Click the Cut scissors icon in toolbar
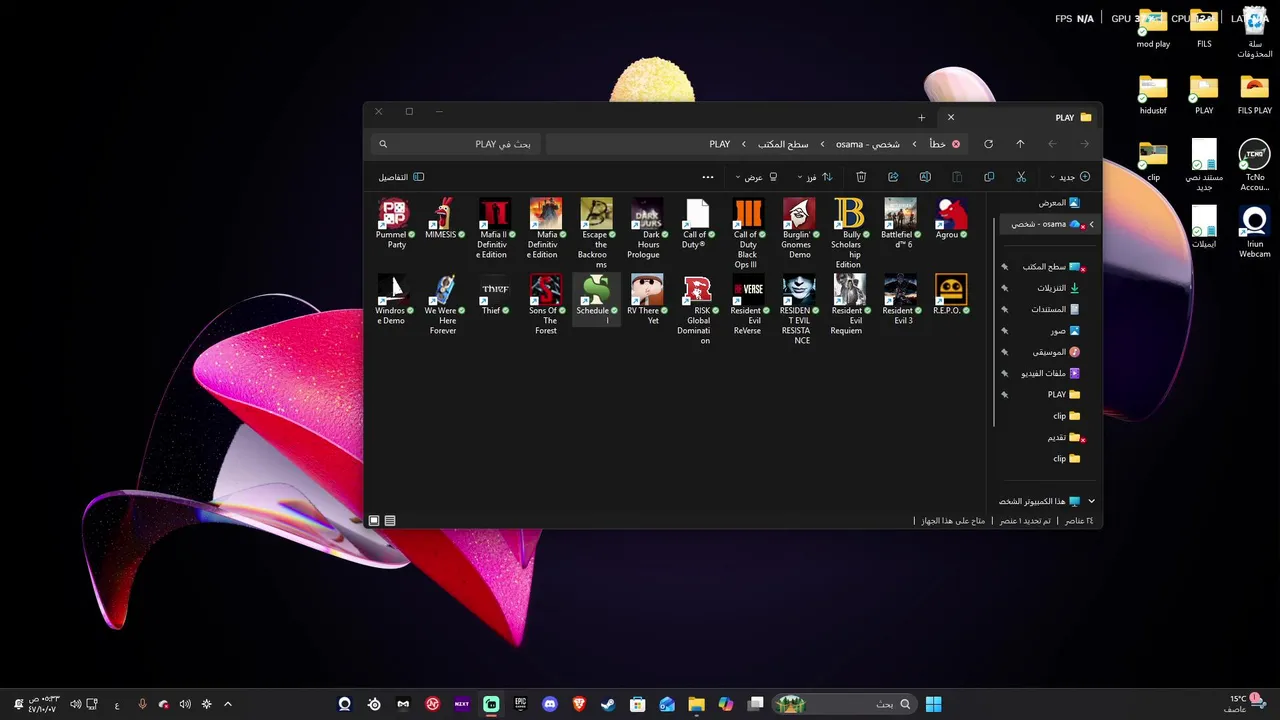 1021,177
